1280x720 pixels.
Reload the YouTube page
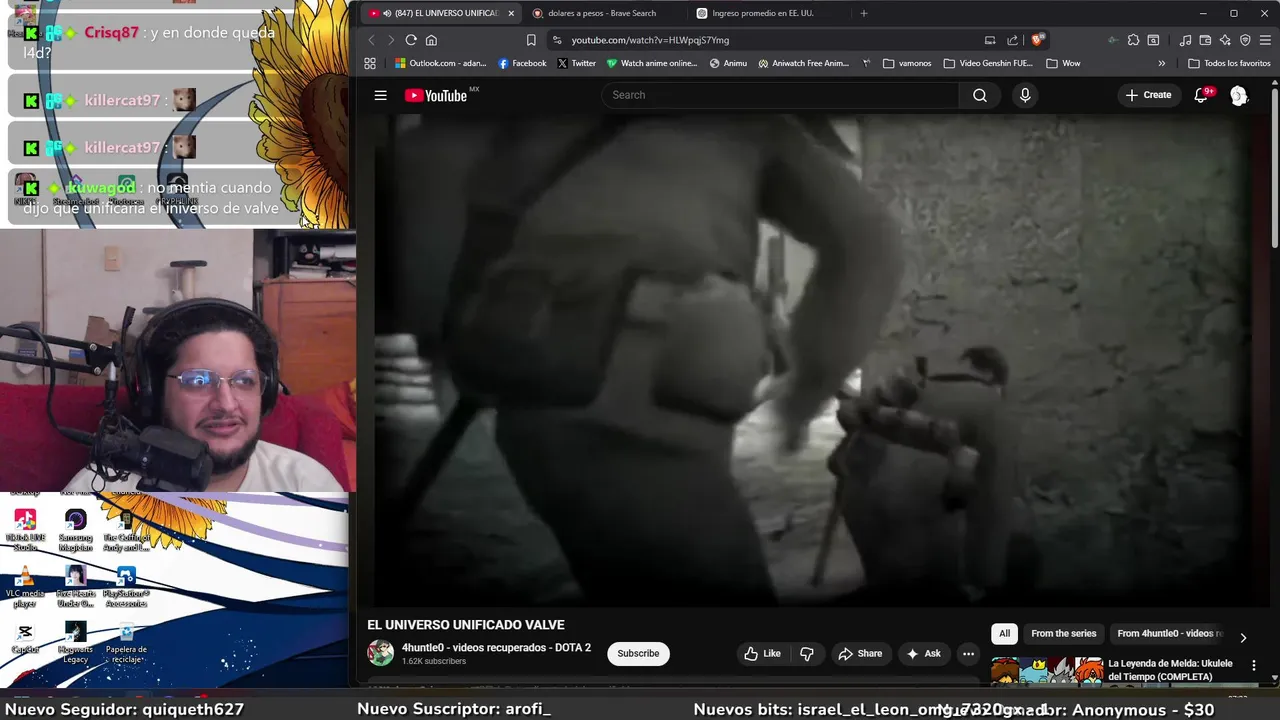point(411,40)
